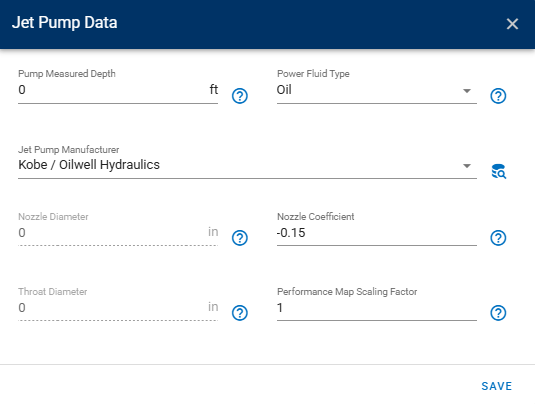Click the Oil value in Power Fluid Type
Image resolution: width=535 pixels, height=404 pixels.
(284, 90)
